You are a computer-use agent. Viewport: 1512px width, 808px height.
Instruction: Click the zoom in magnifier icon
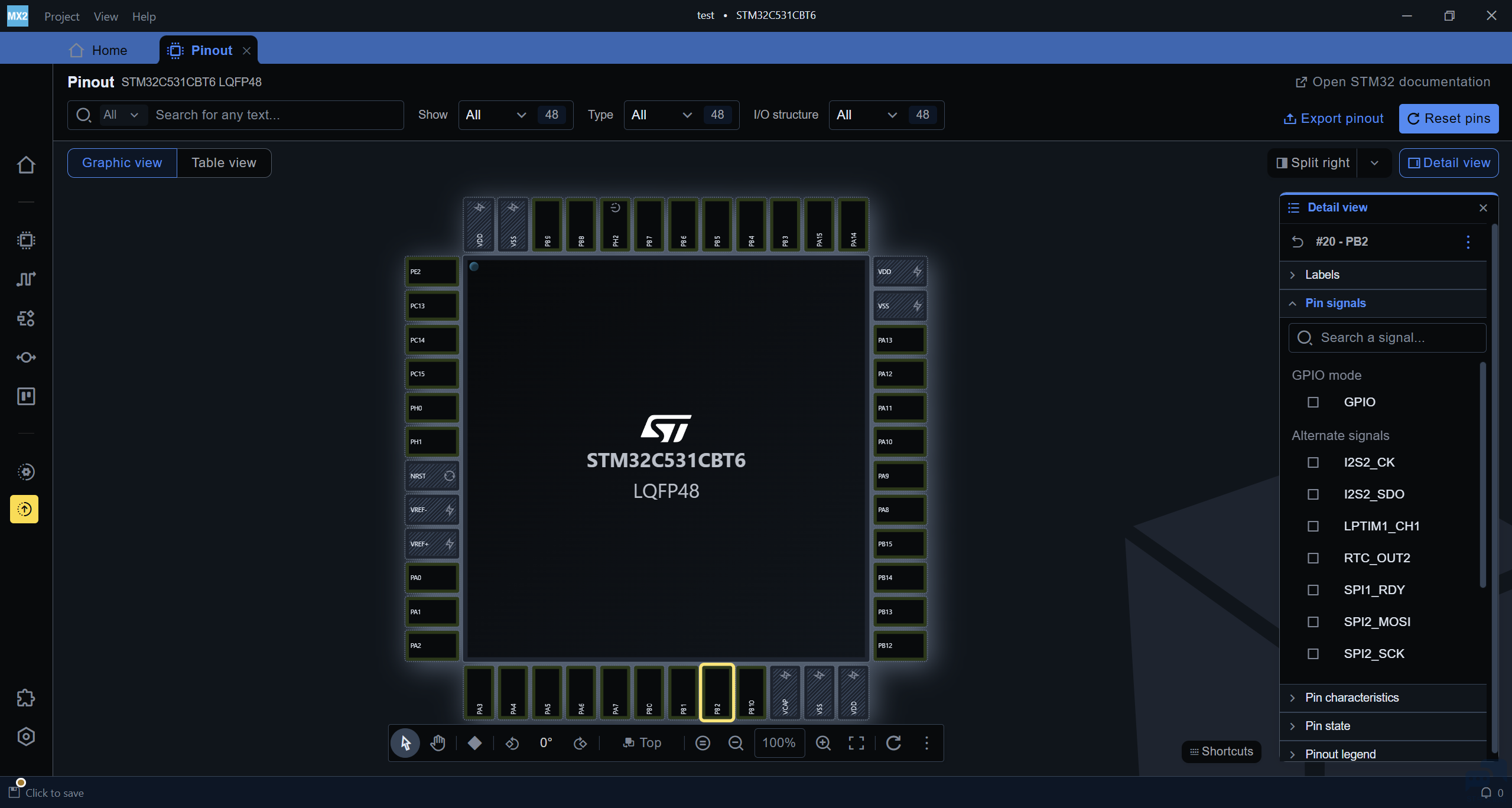(823, 742)
